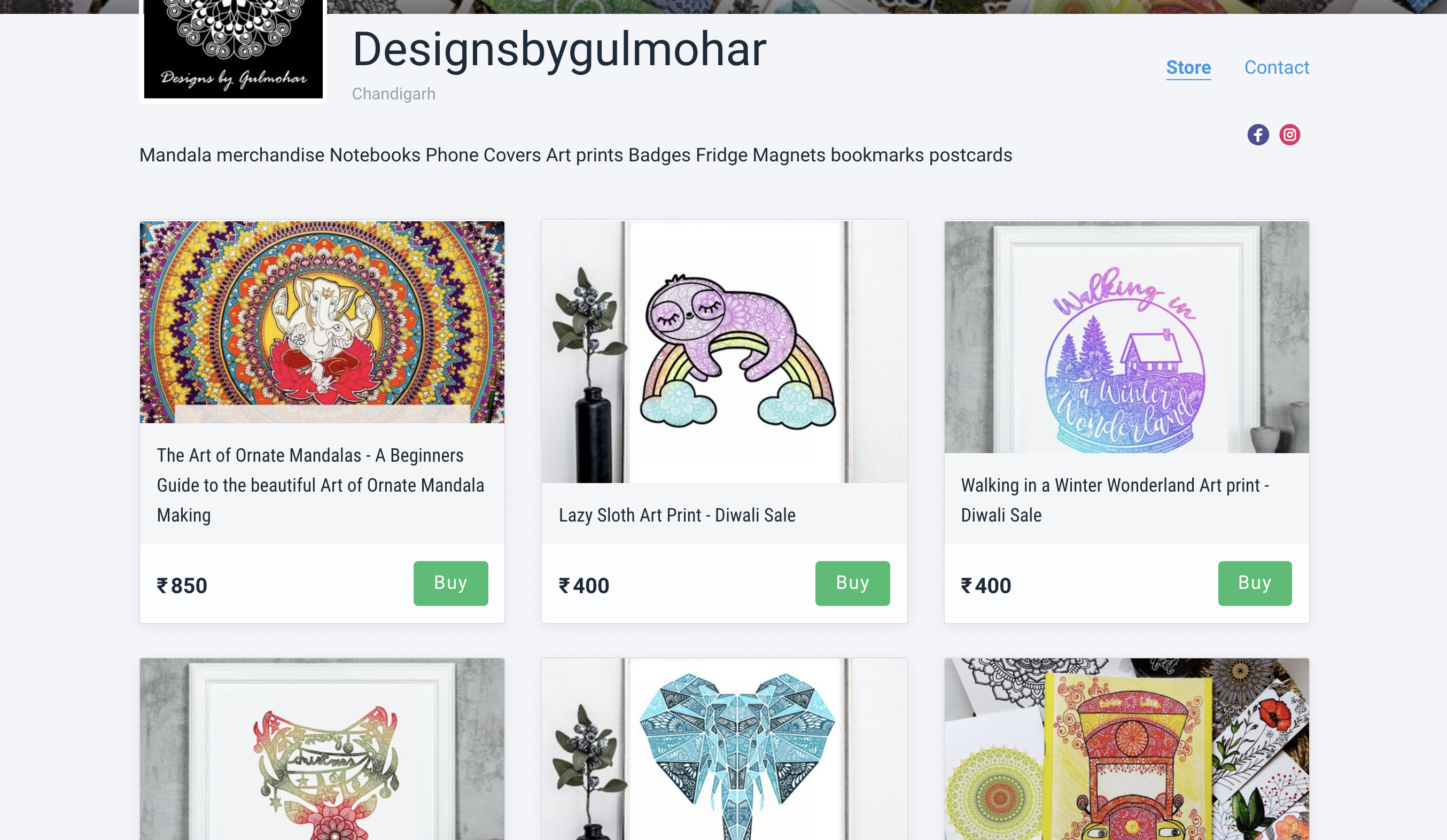Image resolution: width=1447 pixels, height=840 pixels.
Task: Buy the Lazy Sloth Art Print
Action: point(852,583)
